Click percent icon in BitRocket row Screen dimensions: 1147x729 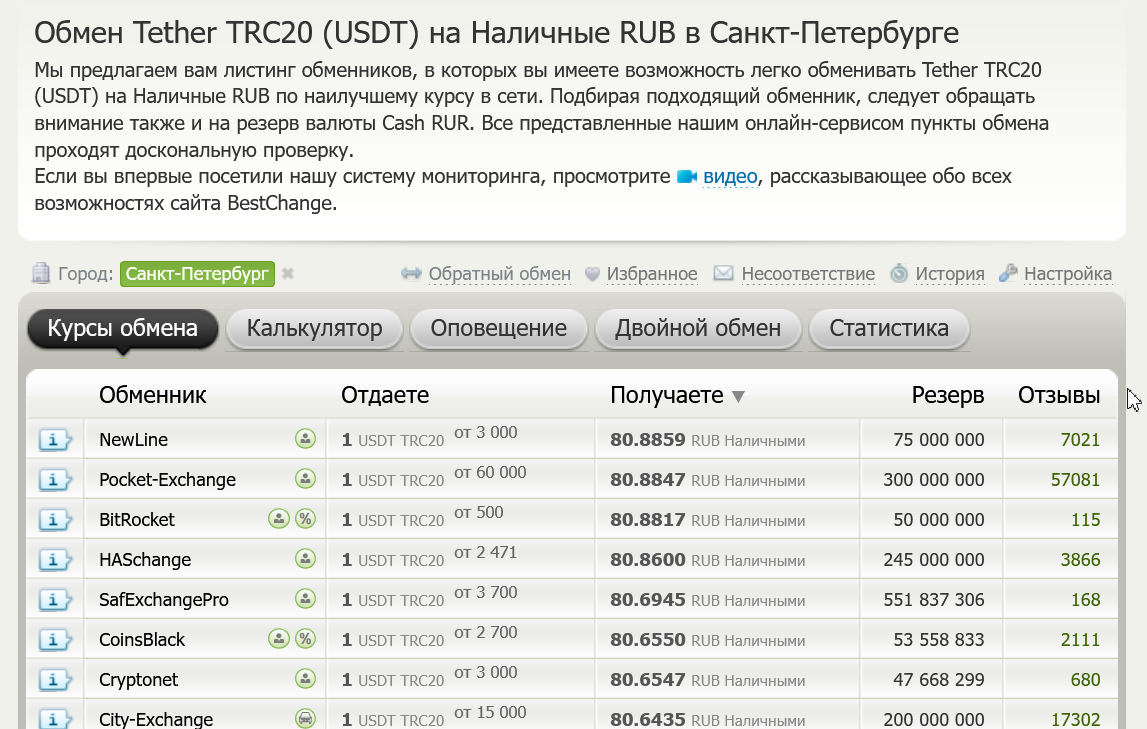(x=305, y=519)
